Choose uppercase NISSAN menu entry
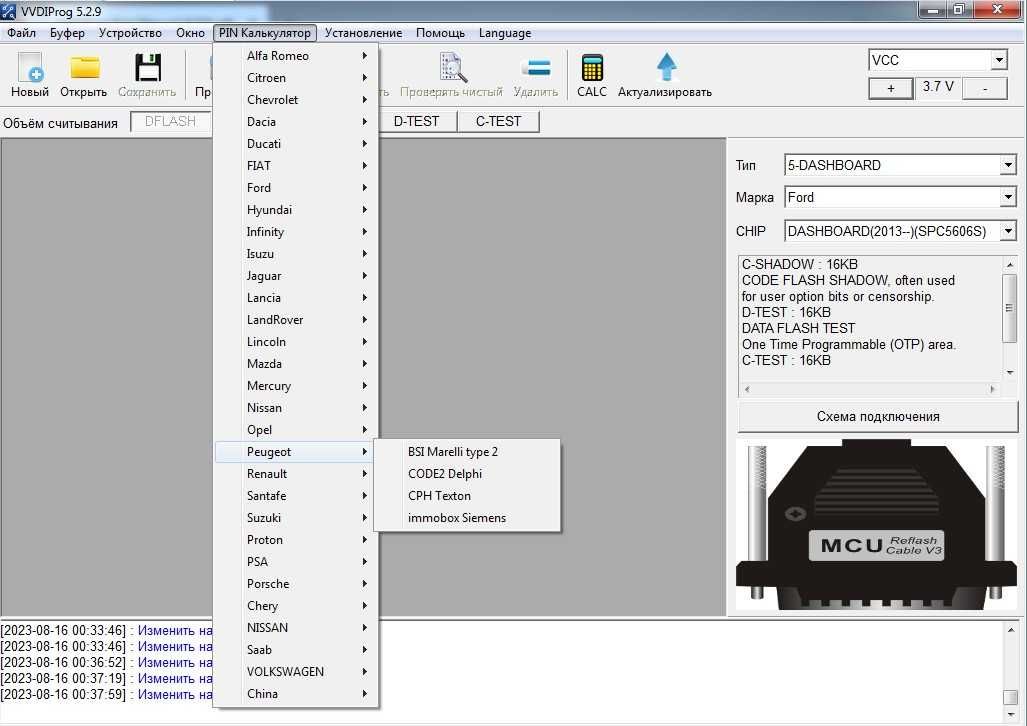Viewport: 1027px width, 726px height. (x=297, y=628)
